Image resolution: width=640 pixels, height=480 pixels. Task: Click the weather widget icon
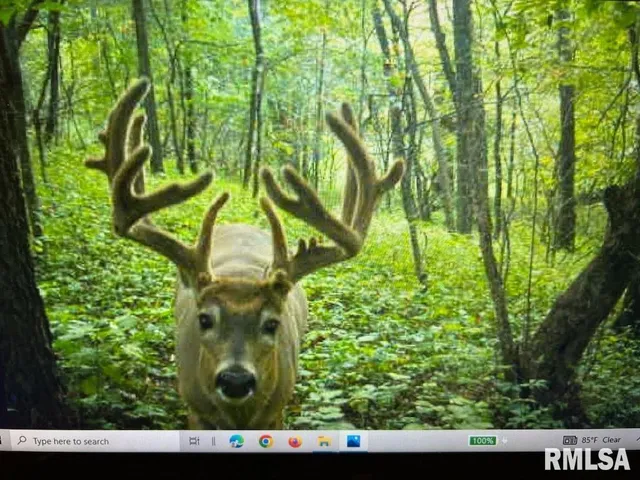coord(569,440)
